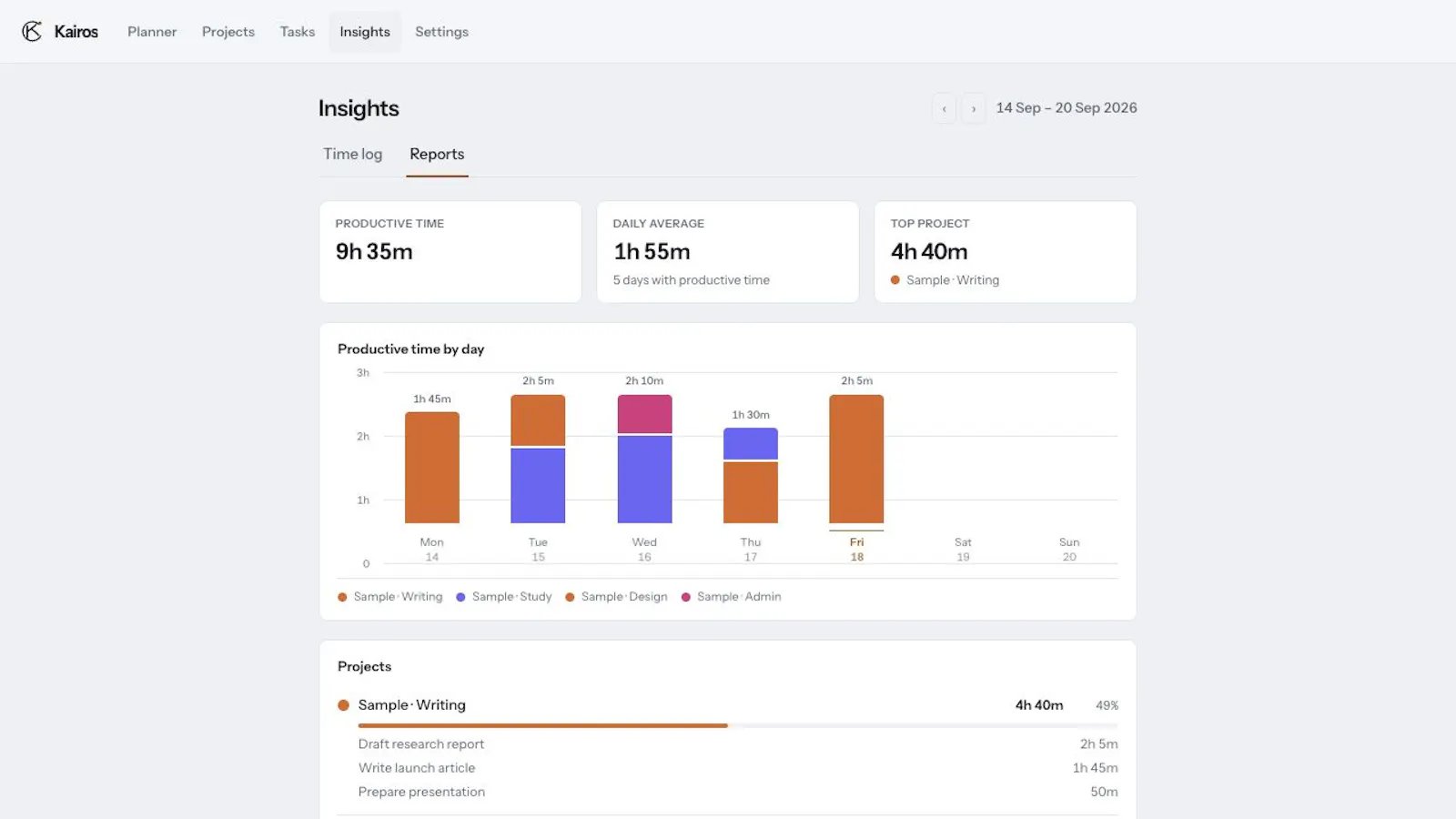Open the Tasks nav item
Screen dimensions: 1456x819
point(298,32)
